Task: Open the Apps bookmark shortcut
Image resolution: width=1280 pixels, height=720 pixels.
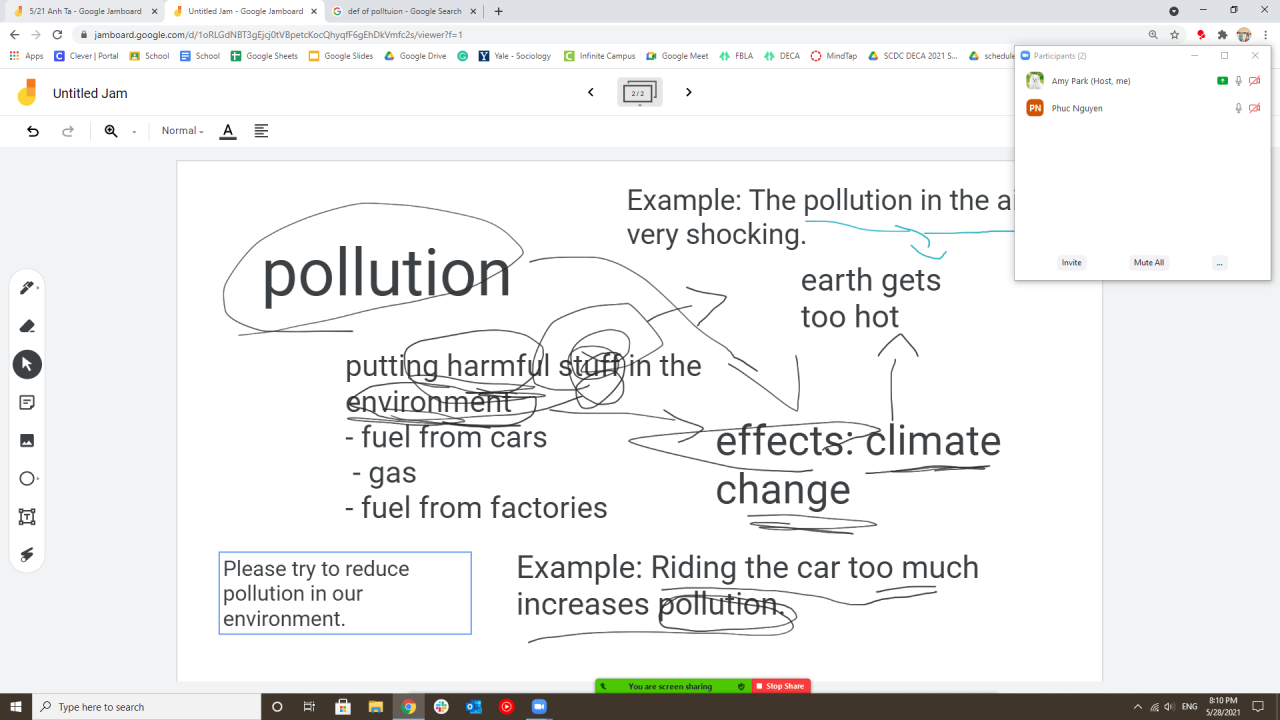Action: coord(27,56)
